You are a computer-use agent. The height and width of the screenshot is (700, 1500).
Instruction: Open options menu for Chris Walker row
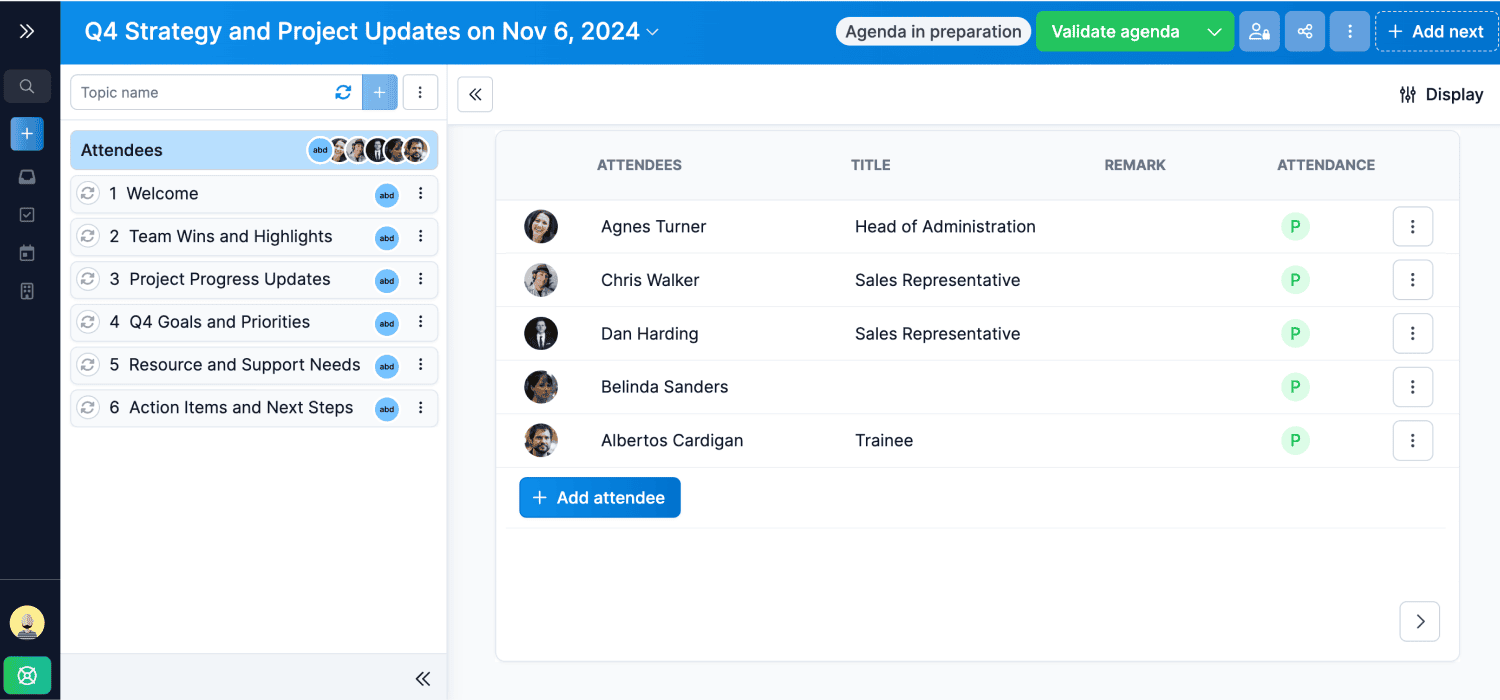1412,281
